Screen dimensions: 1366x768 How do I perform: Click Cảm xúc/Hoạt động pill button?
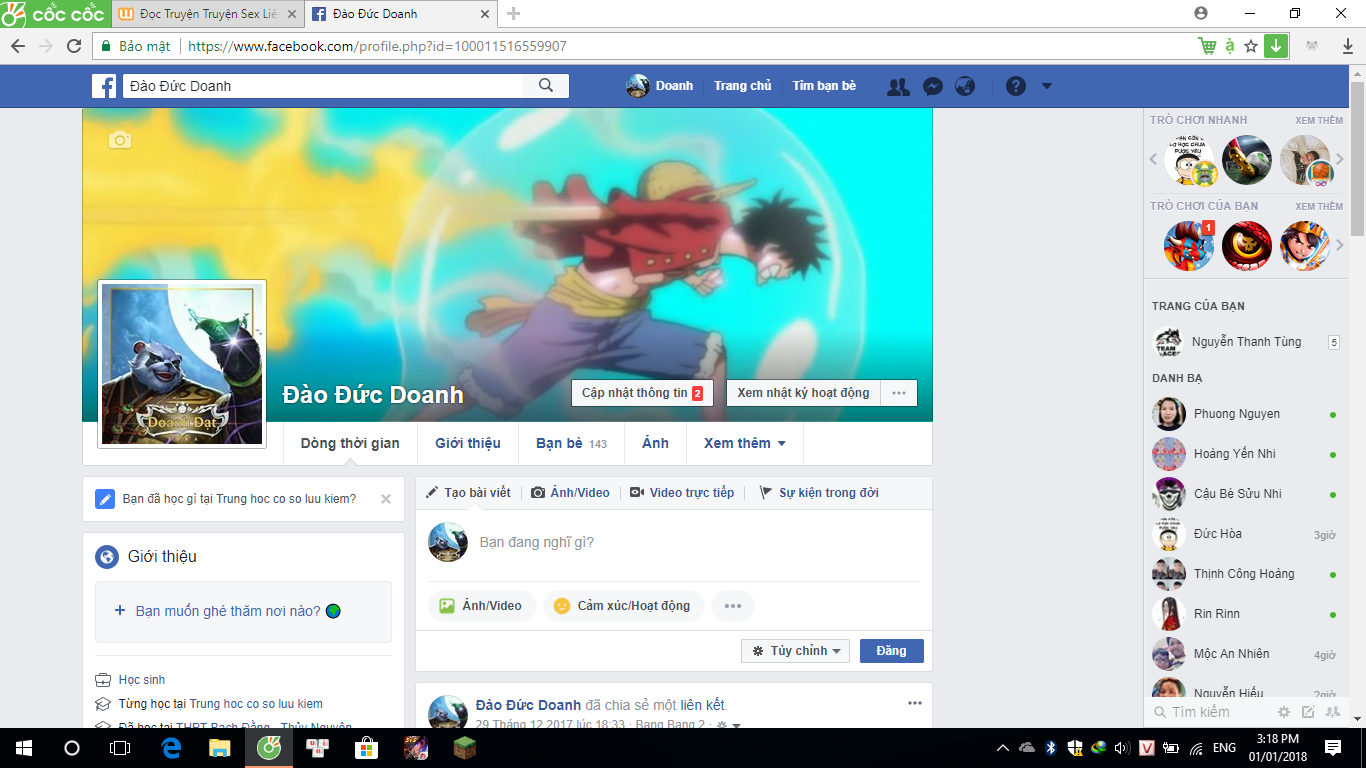pos(624,606)
